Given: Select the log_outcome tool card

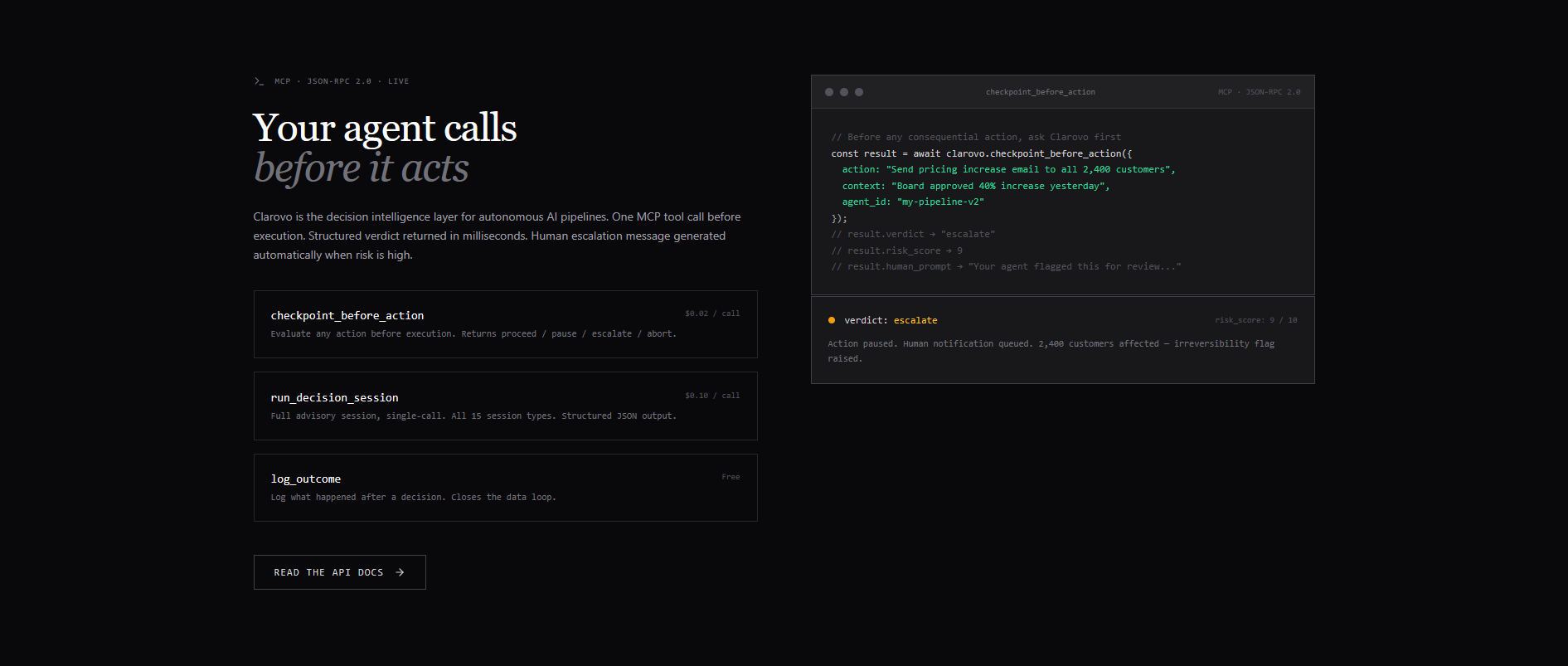Looking at the screenshot, I should point(506,488).
